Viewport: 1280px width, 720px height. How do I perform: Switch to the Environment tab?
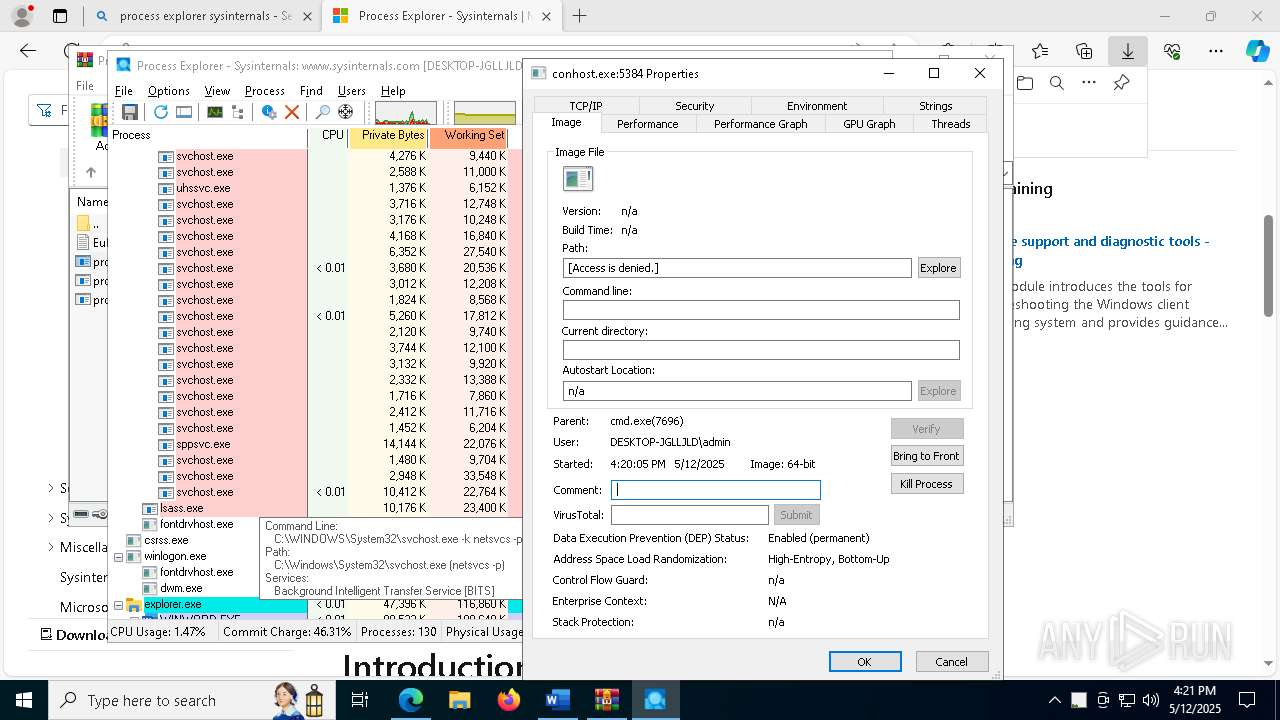817,106
